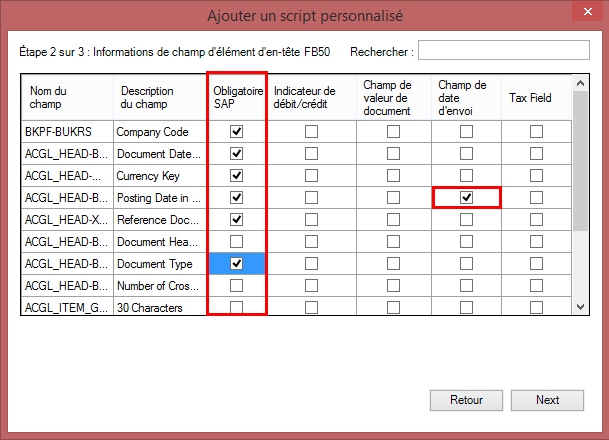Click the Description du champ column header
609x440 pixels.
tap(160, 97)
